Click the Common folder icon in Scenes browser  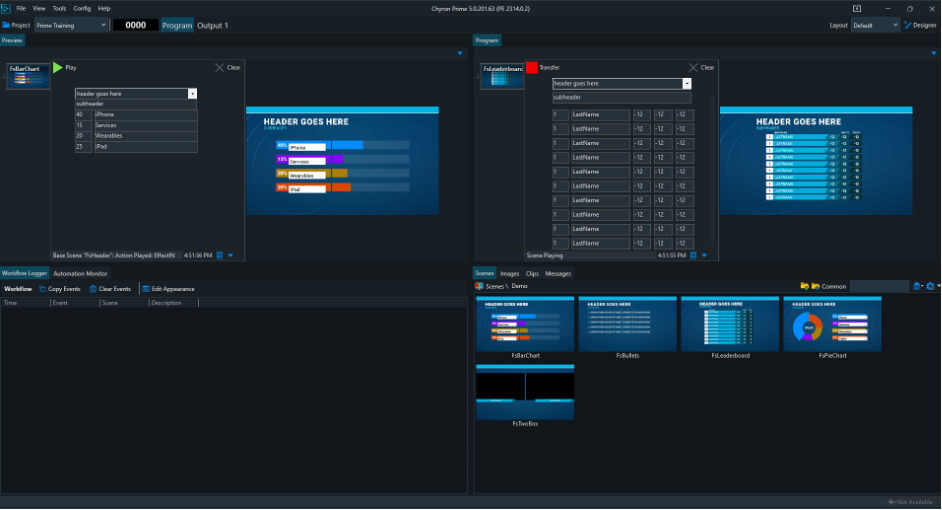tap(816, 286)
